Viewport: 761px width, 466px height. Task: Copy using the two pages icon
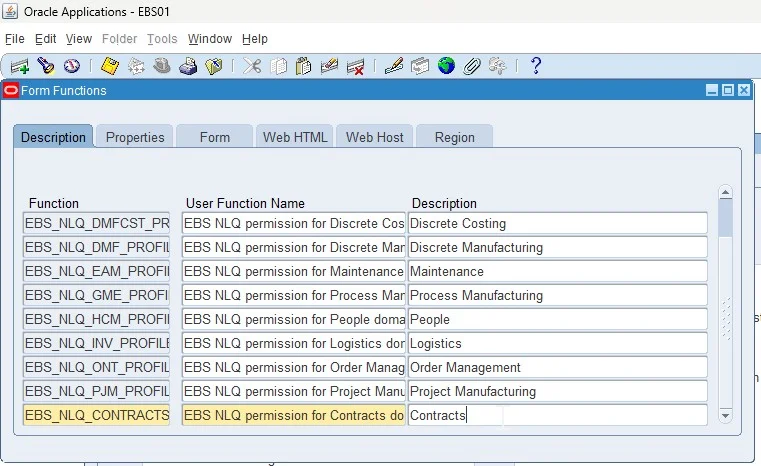[278, 66]
